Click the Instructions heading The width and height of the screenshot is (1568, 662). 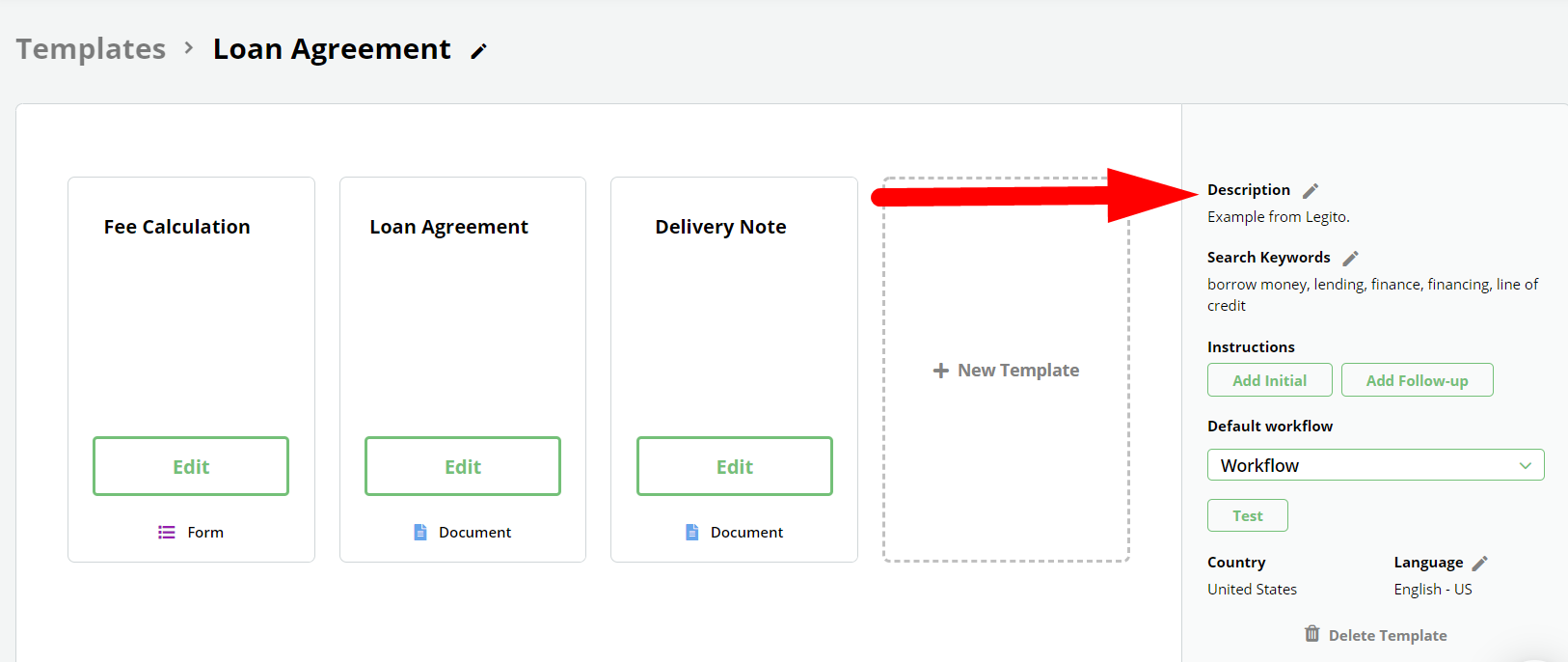(x=1251, y=347)
